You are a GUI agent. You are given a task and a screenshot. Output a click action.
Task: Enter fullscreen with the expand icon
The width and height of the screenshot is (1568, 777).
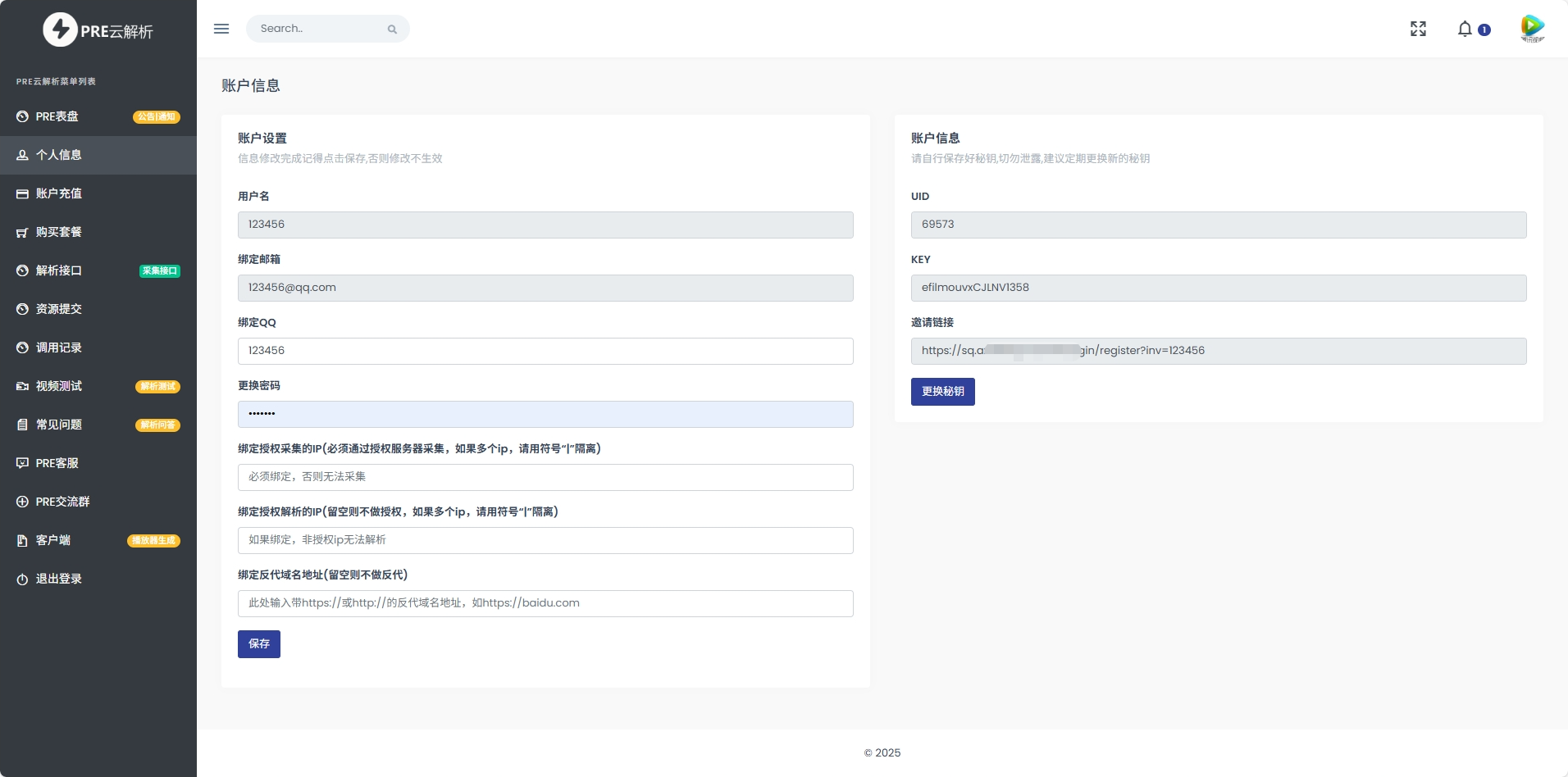pos(1418,30)
